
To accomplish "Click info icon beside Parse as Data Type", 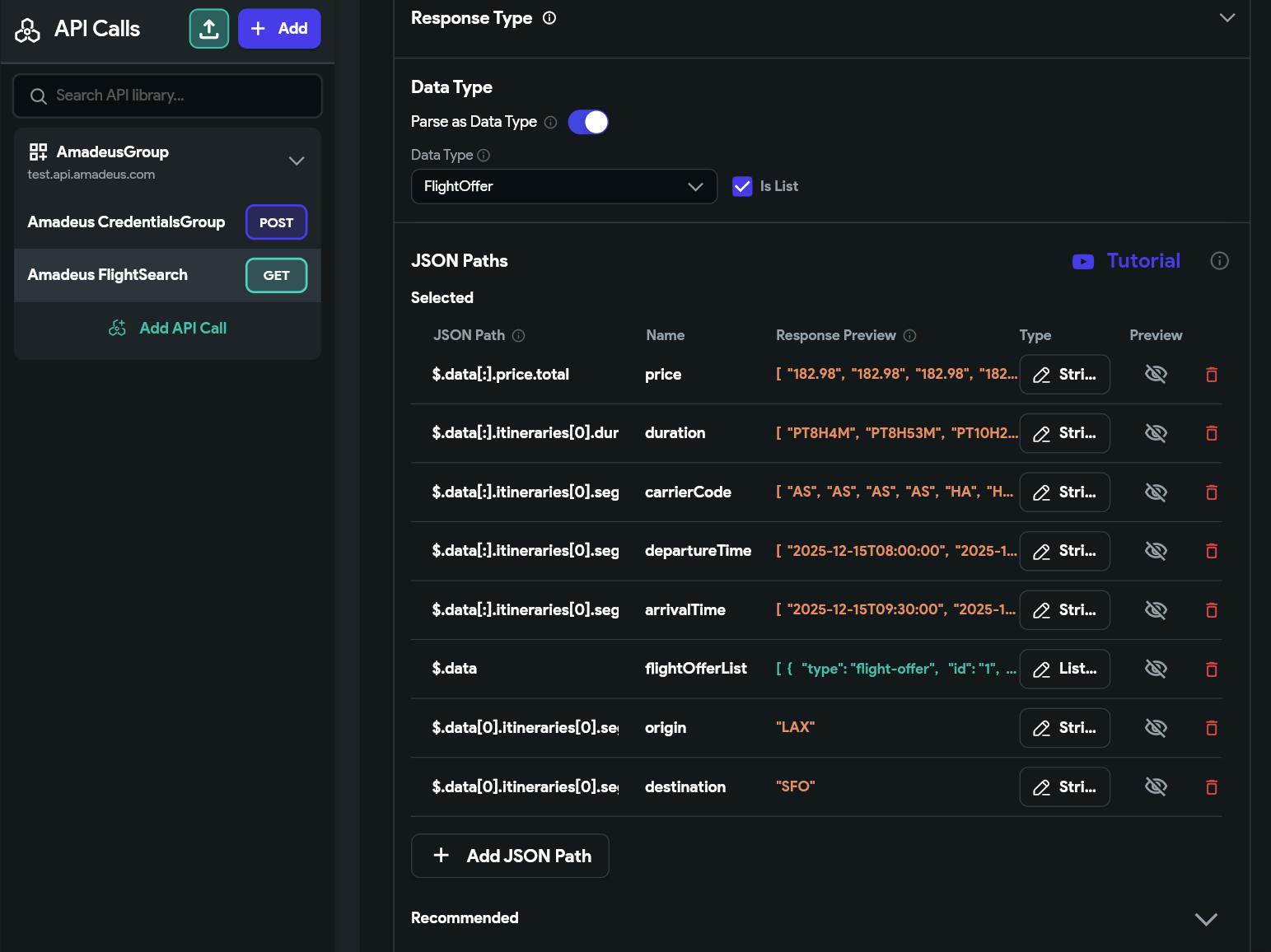I will tap(551, 123).
